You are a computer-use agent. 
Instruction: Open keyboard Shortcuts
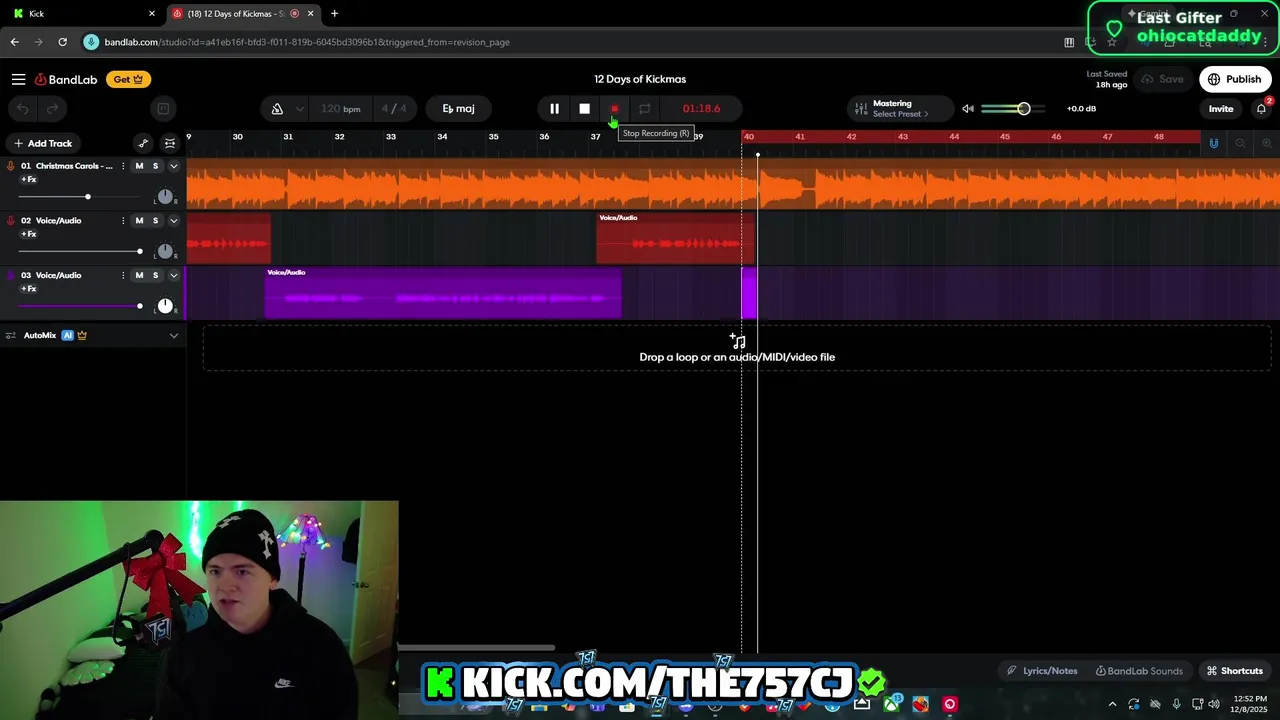point(1235,671)
